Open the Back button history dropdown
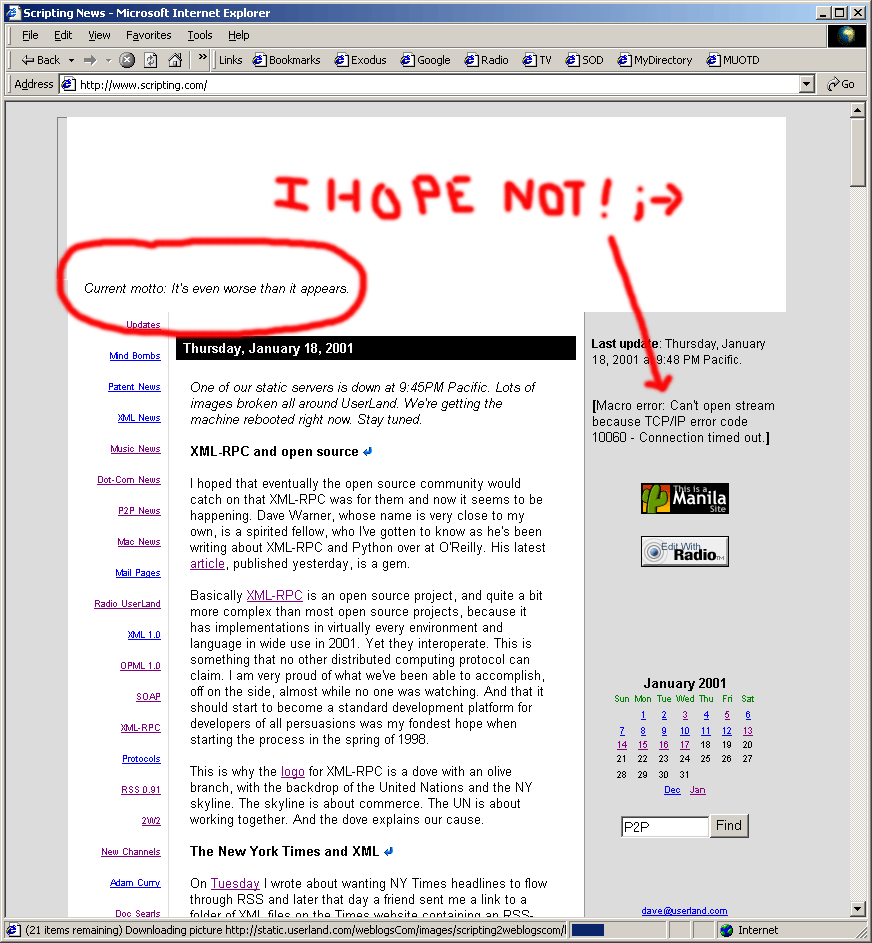 70,60
